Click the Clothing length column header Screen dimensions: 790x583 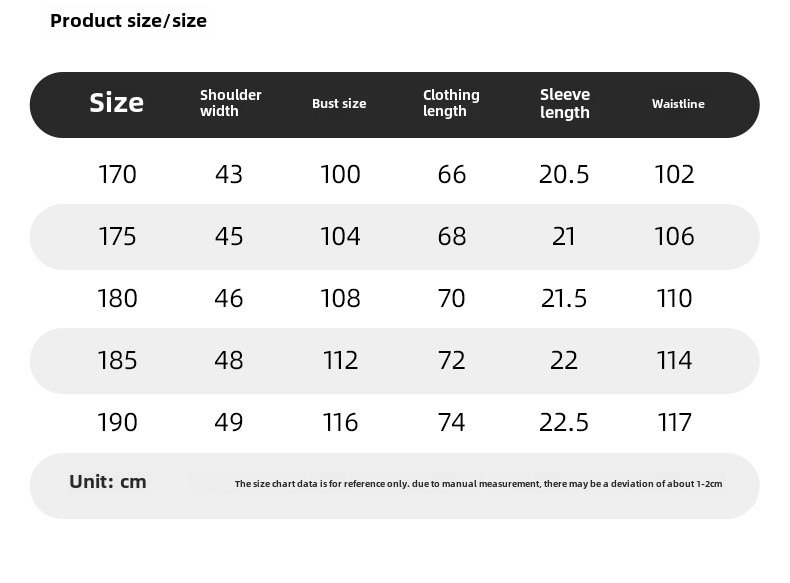(x=451, y=103)
